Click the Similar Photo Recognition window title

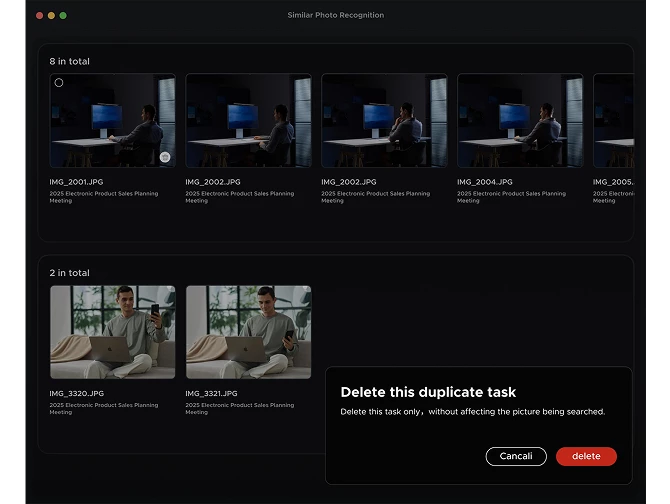tap(335, 15)
